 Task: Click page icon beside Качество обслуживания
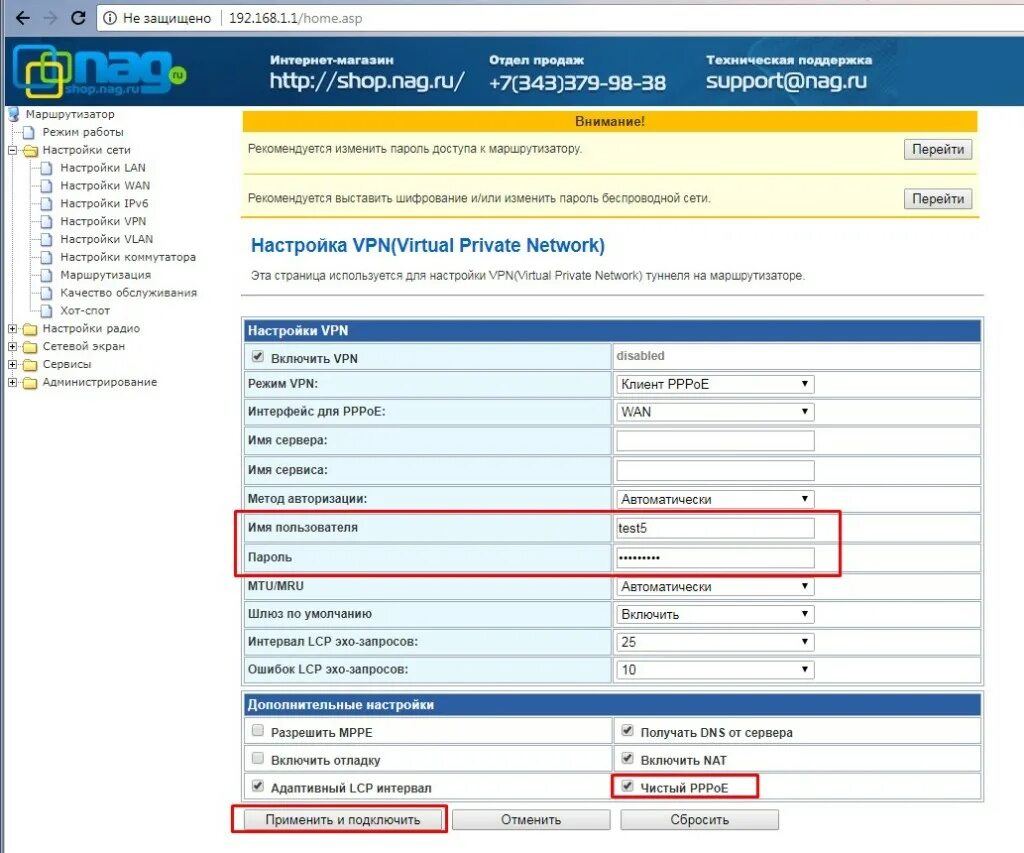pyautogui.click(x=46, y=293)
